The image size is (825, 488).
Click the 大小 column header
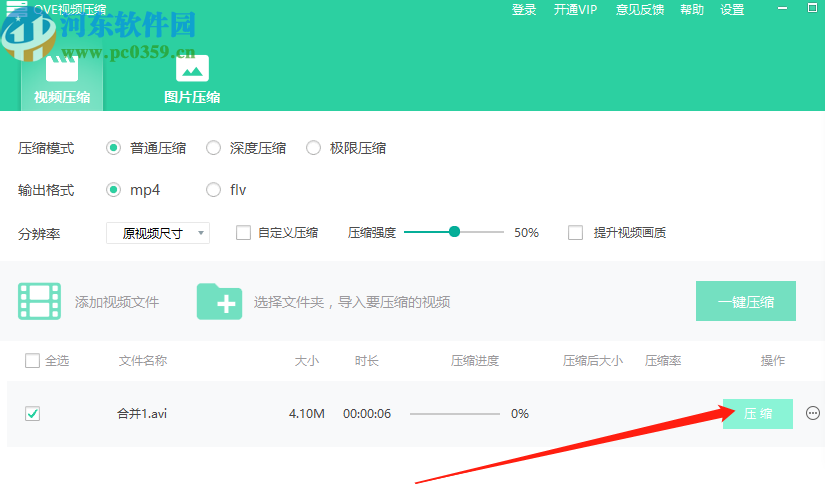(307, 361)
